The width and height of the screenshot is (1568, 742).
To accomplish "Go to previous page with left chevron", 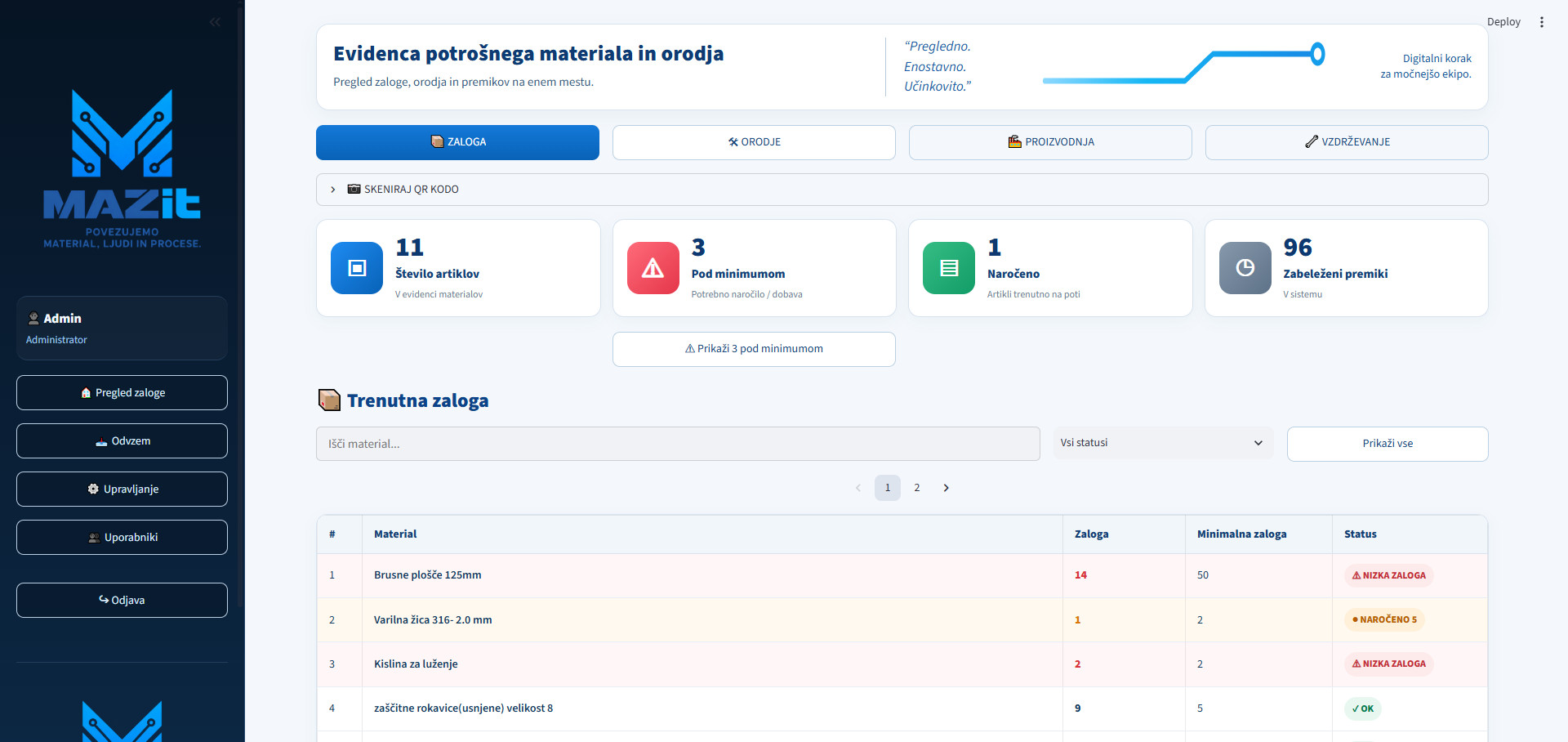I will (x=858, y=488).
